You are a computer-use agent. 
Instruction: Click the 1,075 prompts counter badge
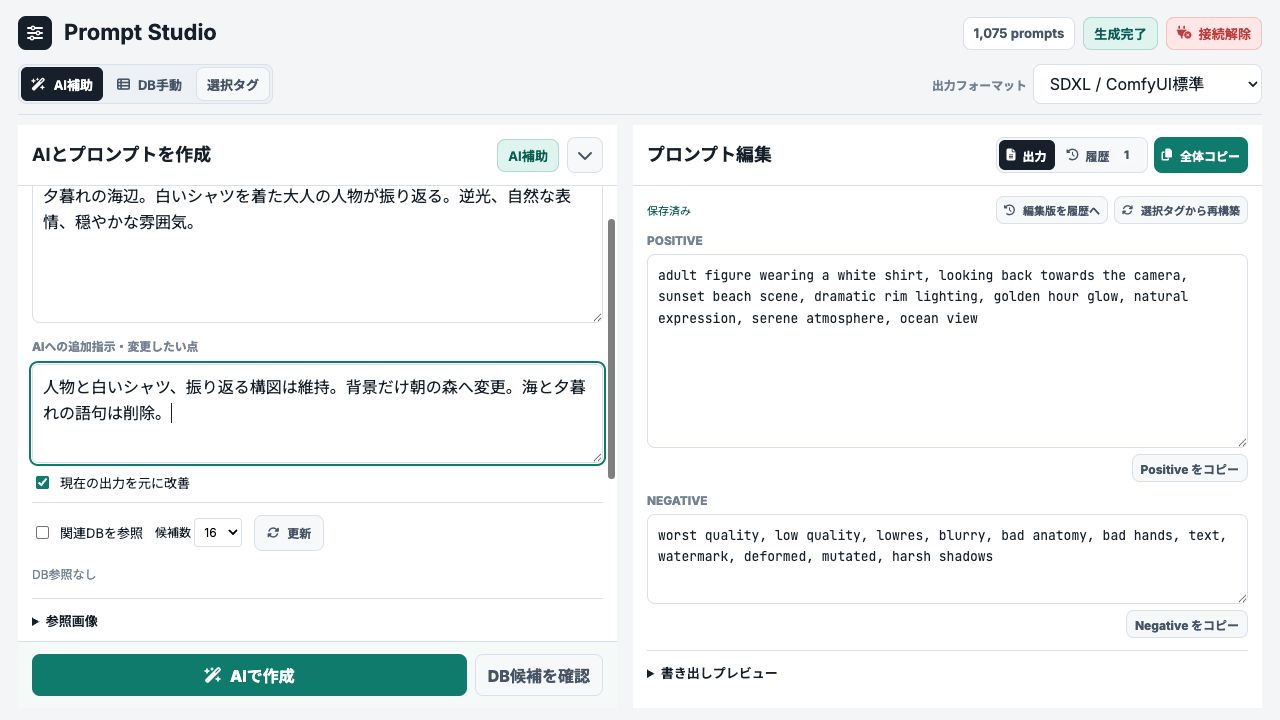point(1019,33)
